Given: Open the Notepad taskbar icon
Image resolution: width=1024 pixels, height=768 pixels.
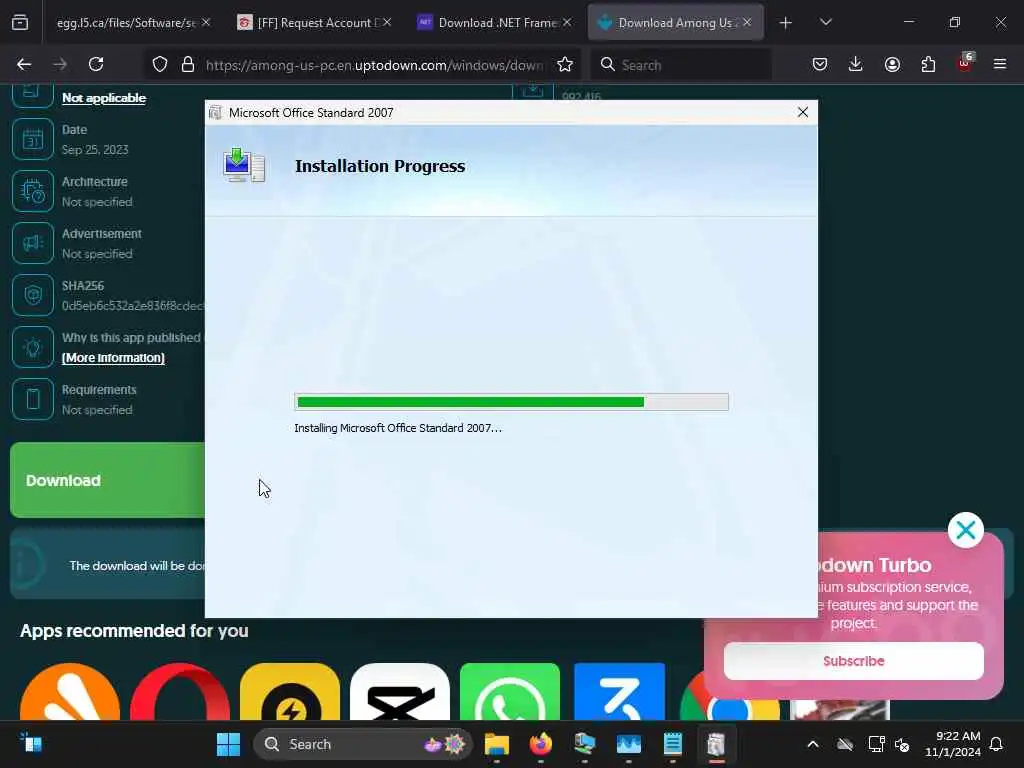Looking at the screenshot, I should point(673,744).
